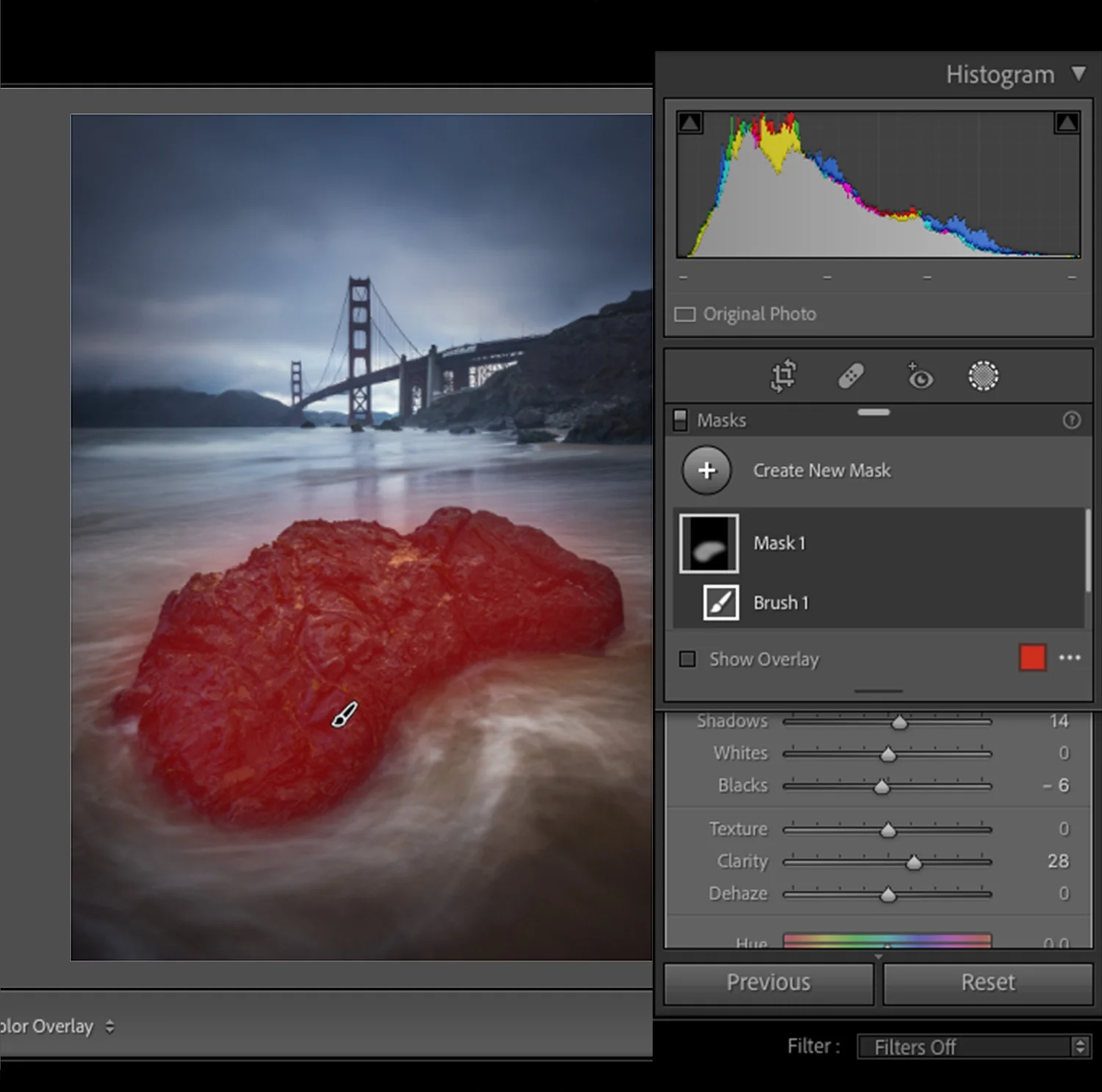Click the Masks panel header
Image resolution: width=1102 pixels, height=1092 pixels.
click(x=722, y=420)
